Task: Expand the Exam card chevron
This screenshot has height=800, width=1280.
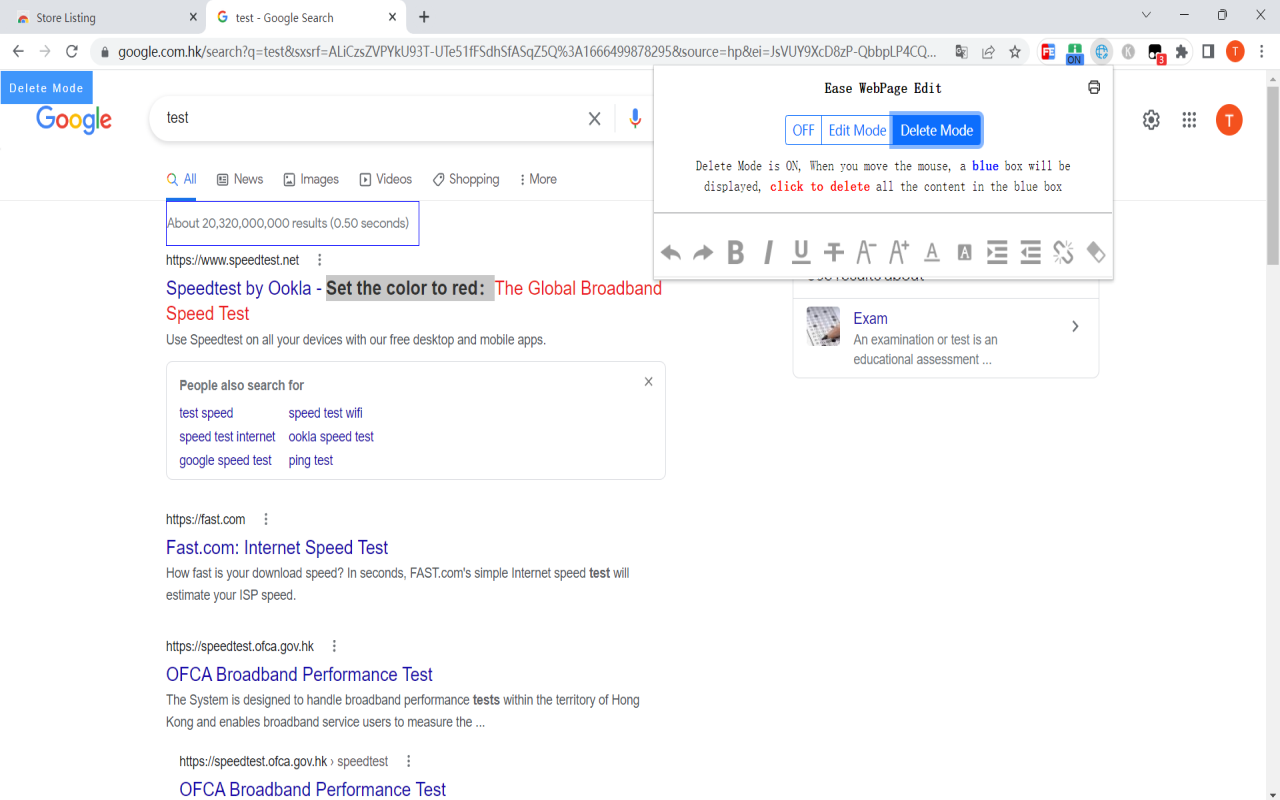Action: [x=1075, y=326]
